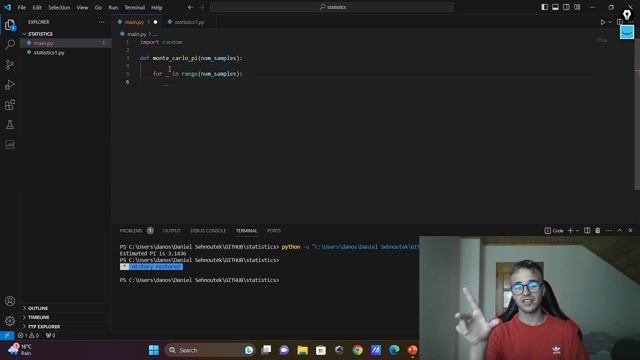Close the terminal panel

point(630,231)
